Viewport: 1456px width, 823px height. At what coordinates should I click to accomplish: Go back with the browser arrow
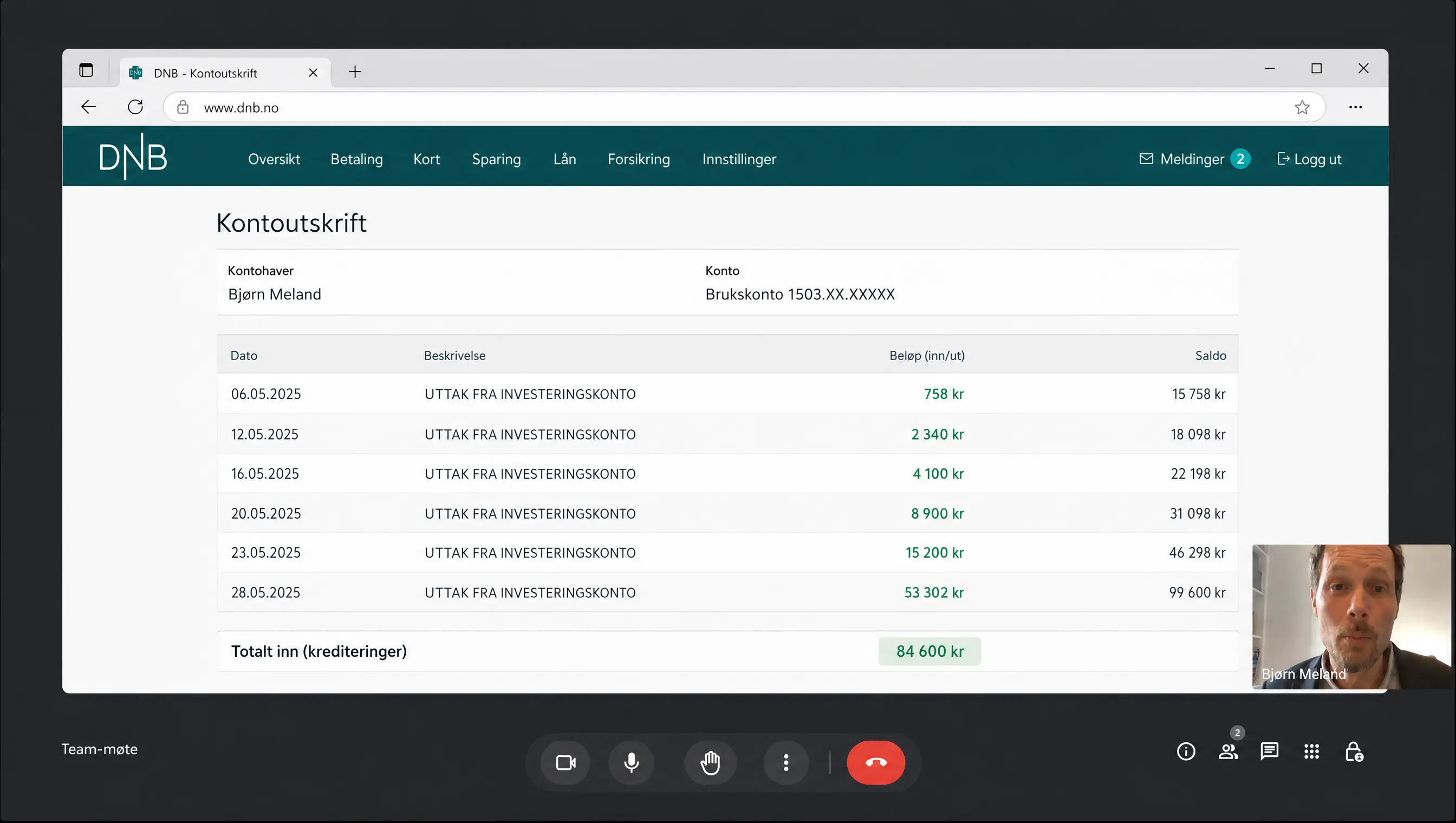pyautogui.click(x=89, y=107)
